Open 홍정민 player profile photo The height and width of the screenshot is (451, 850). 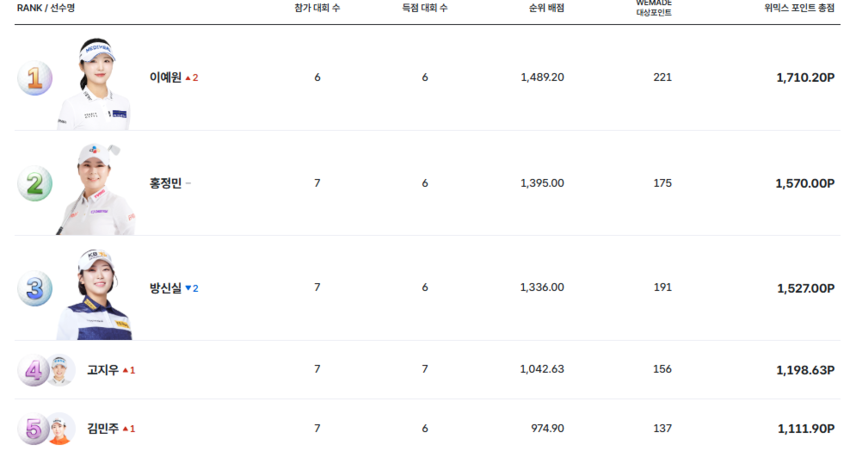(96, 190)
